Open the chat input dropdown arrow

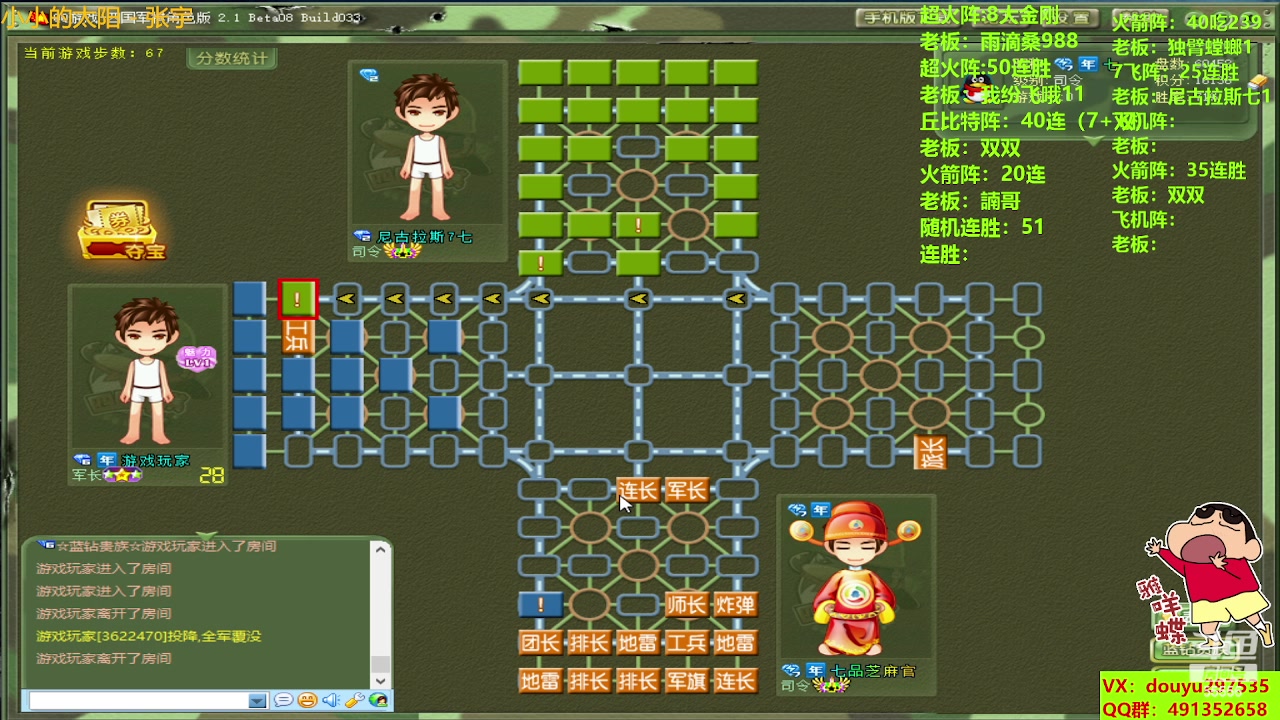258,701
